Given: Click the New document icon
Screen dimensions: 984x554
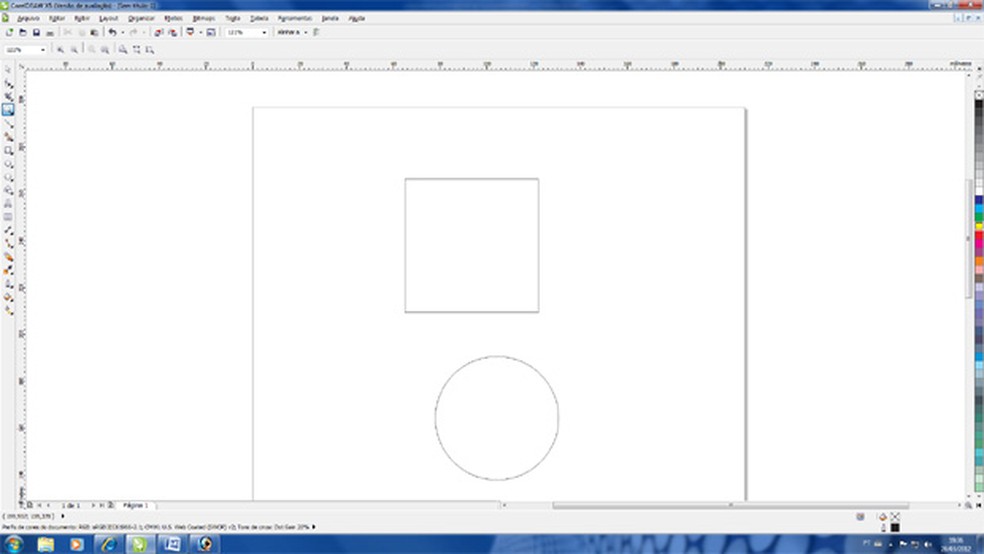Looking at the screenshot, I should [x=9, y=32].
